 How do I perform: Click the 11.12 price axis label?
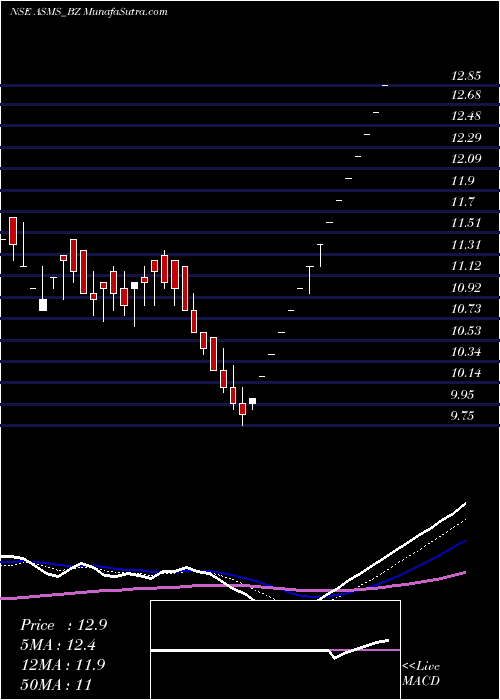click(466, 266)
